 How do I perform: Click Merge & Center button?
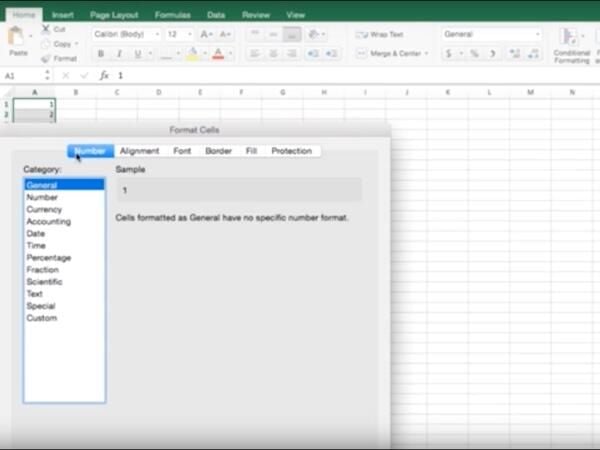[389, 54]
